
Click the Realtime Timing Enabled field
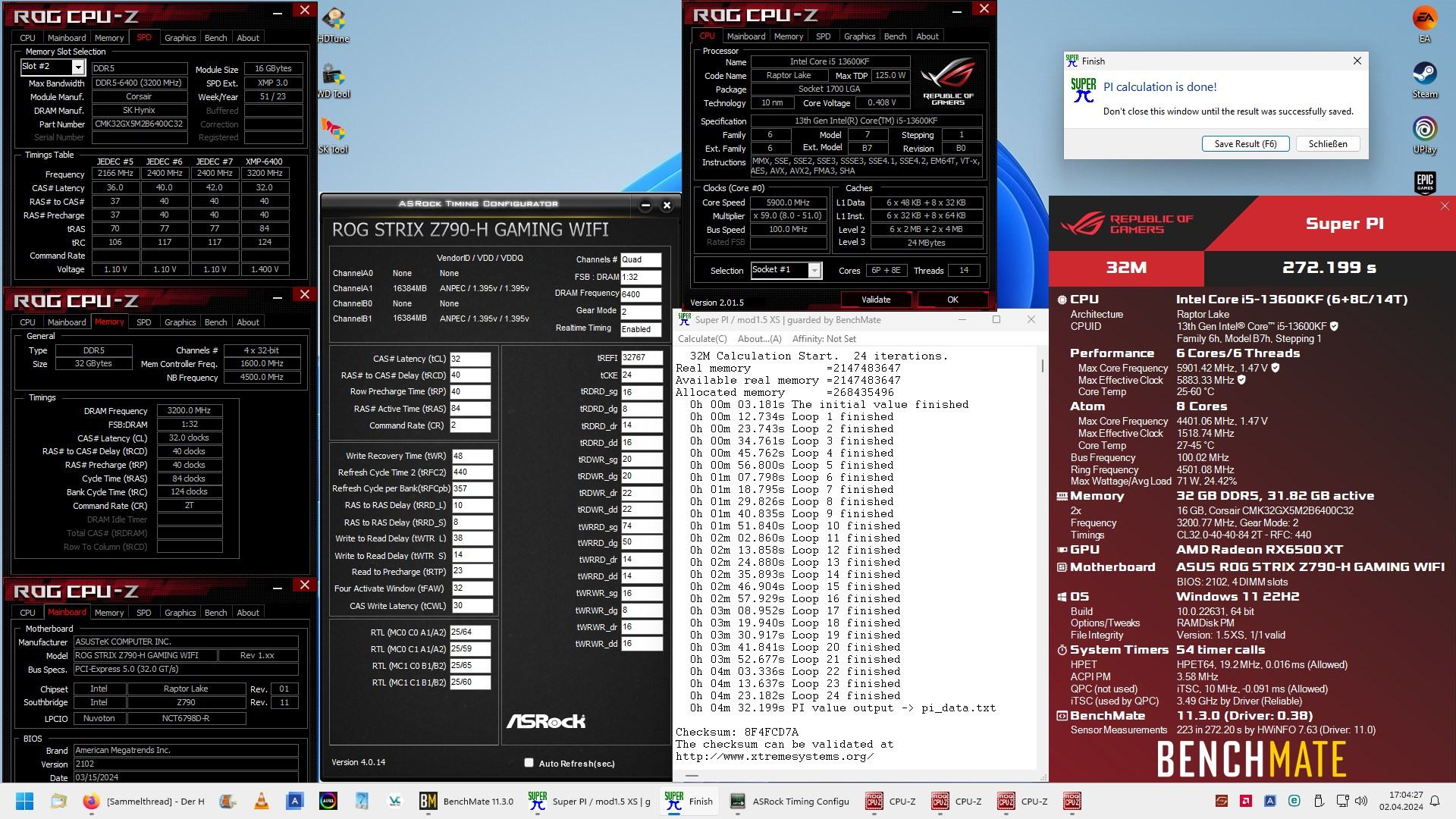point(641,329)
